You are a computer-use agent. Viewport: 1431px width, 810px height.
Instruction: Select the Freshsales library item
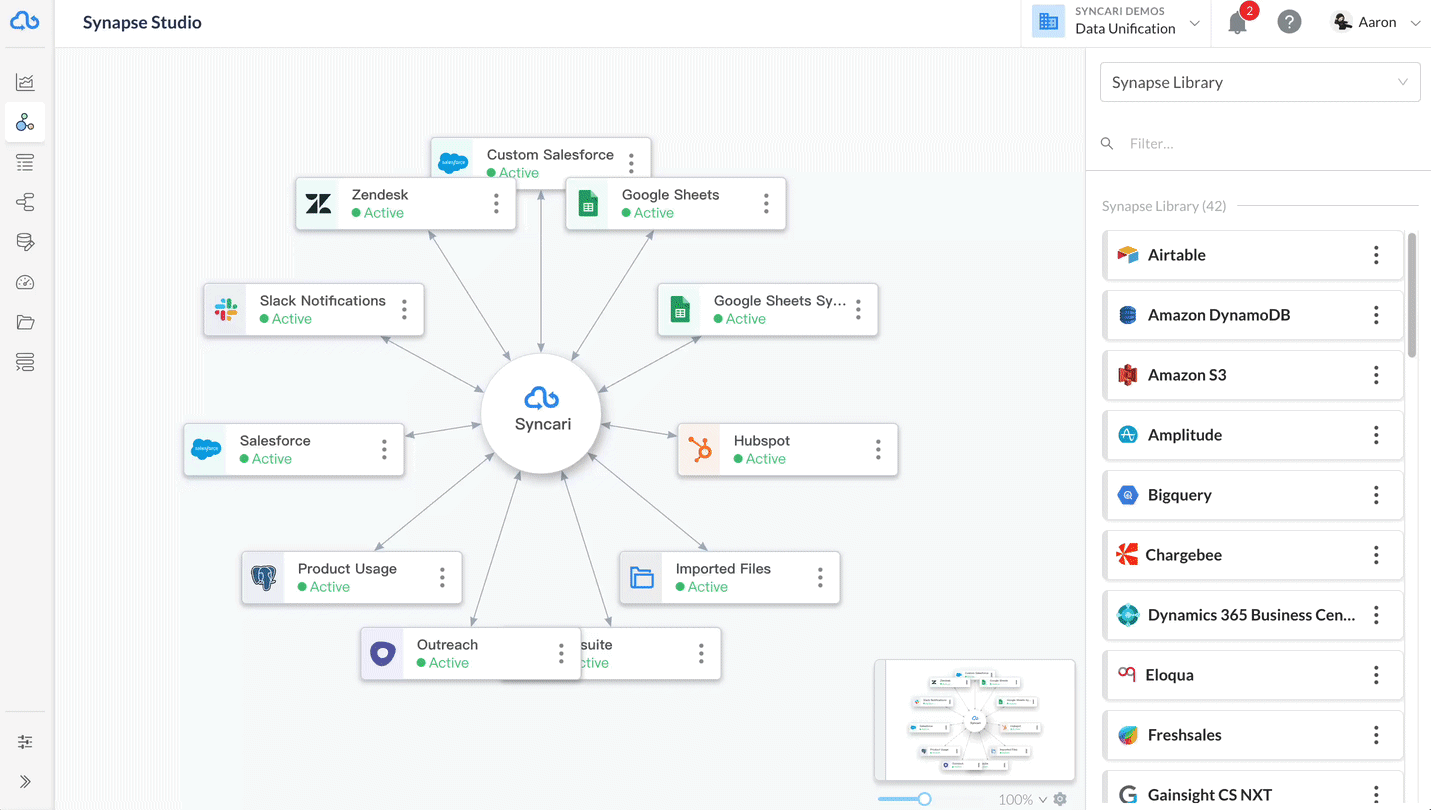pos(1253,735)
